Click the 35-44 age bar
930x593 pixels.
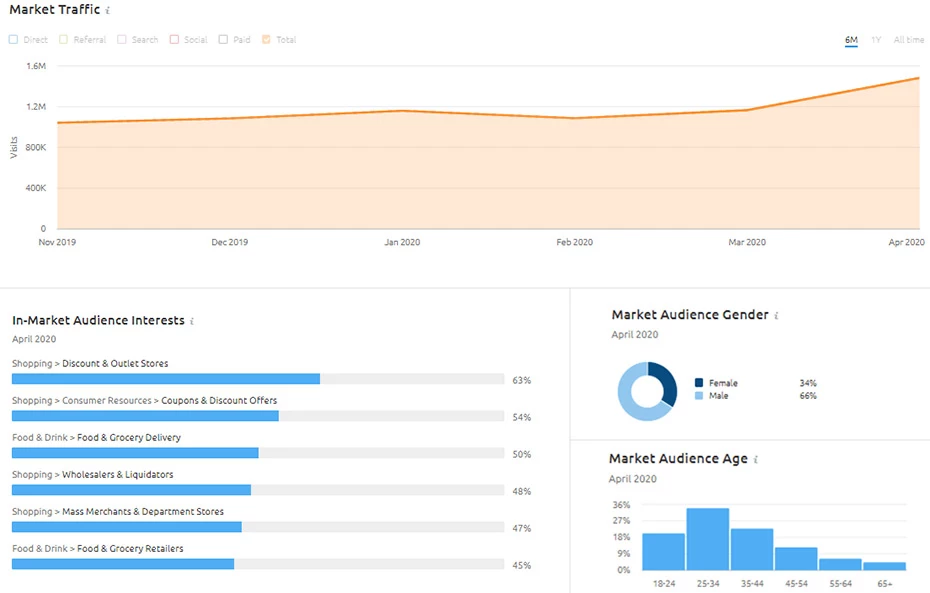pos(752,550)
